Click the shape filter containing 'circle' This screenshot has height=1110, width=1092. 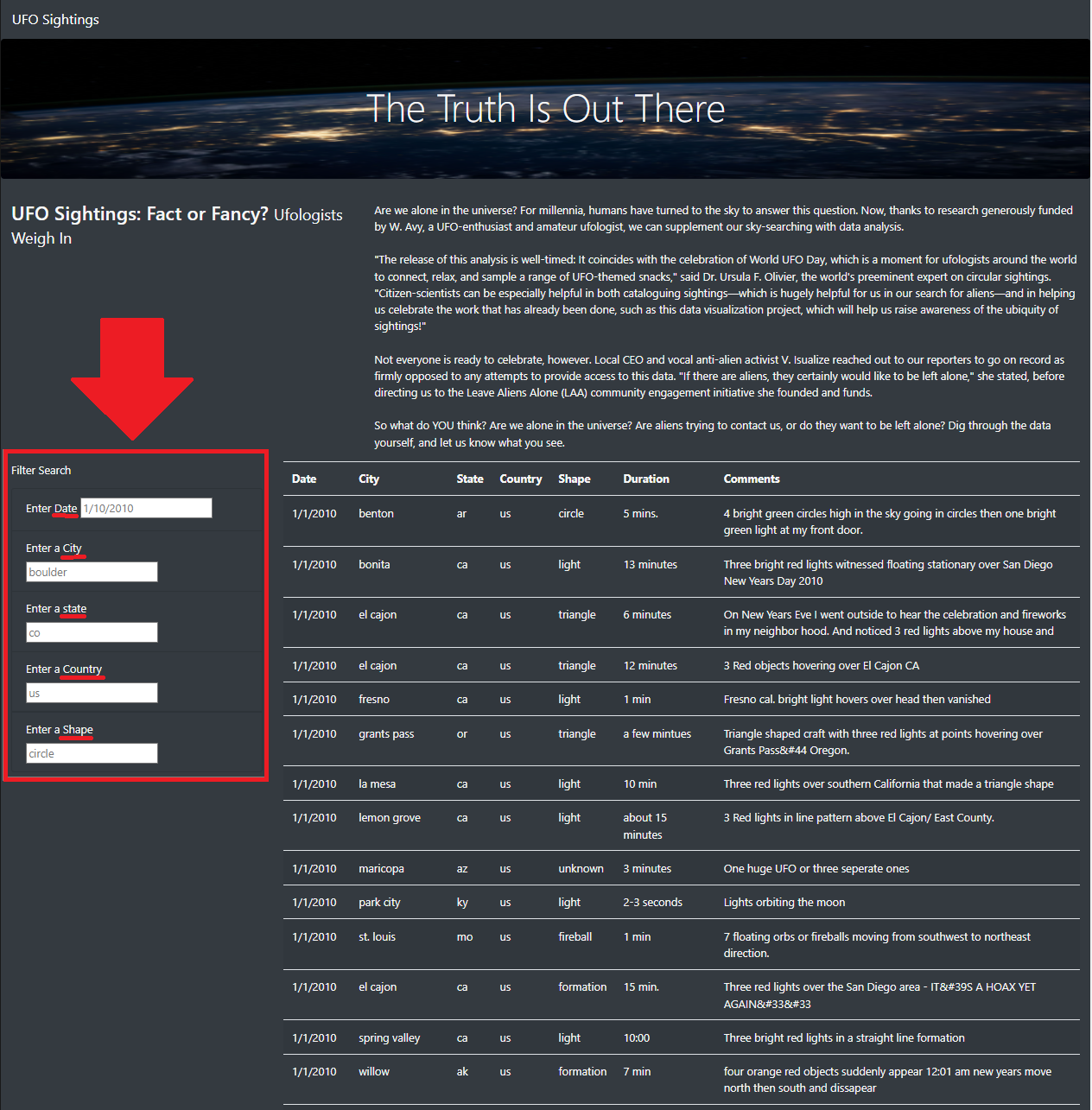click(92, 752)
